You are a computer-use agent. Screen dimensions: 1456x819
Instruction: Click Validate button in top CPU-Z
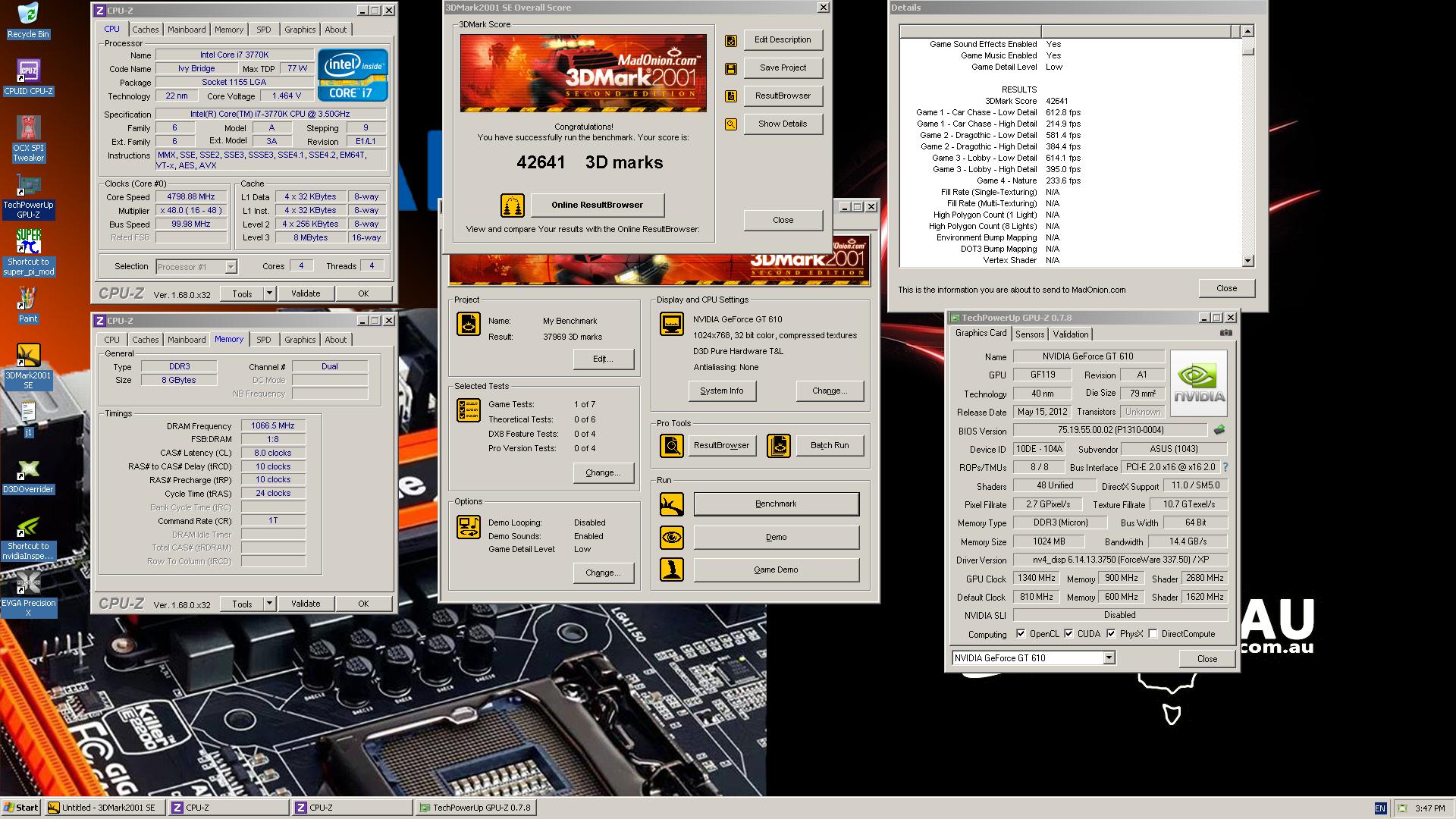(x=306, y=294)
